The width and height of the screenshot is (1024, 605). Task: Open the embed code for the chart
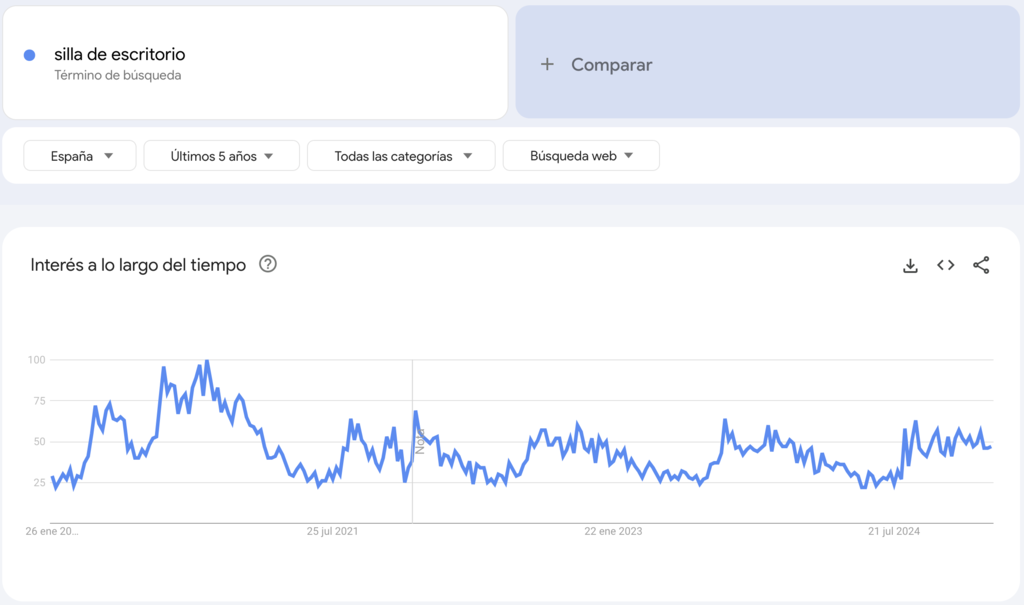[x=945, y=265]
